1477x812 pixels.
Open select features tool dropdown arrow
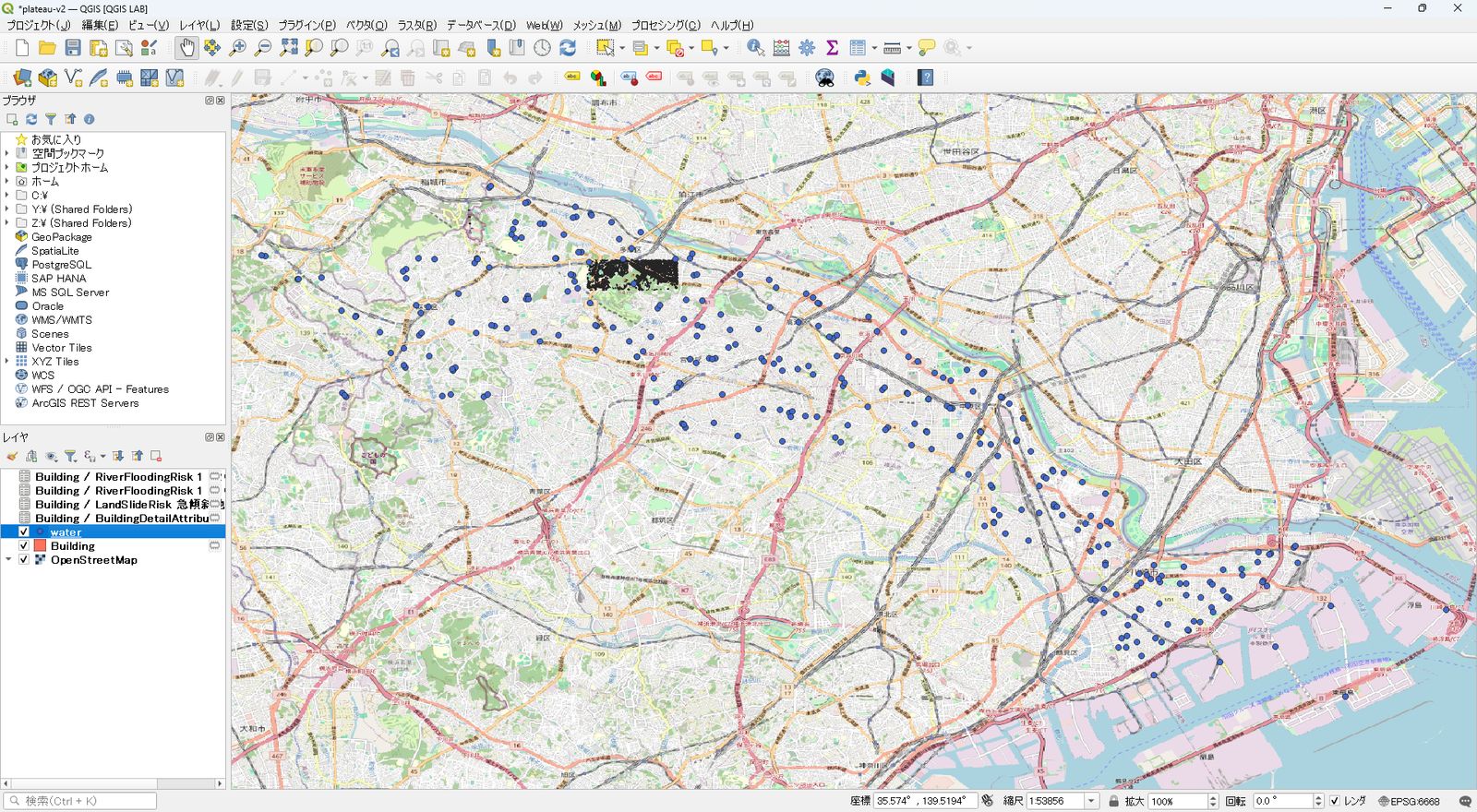pos(622,48)
